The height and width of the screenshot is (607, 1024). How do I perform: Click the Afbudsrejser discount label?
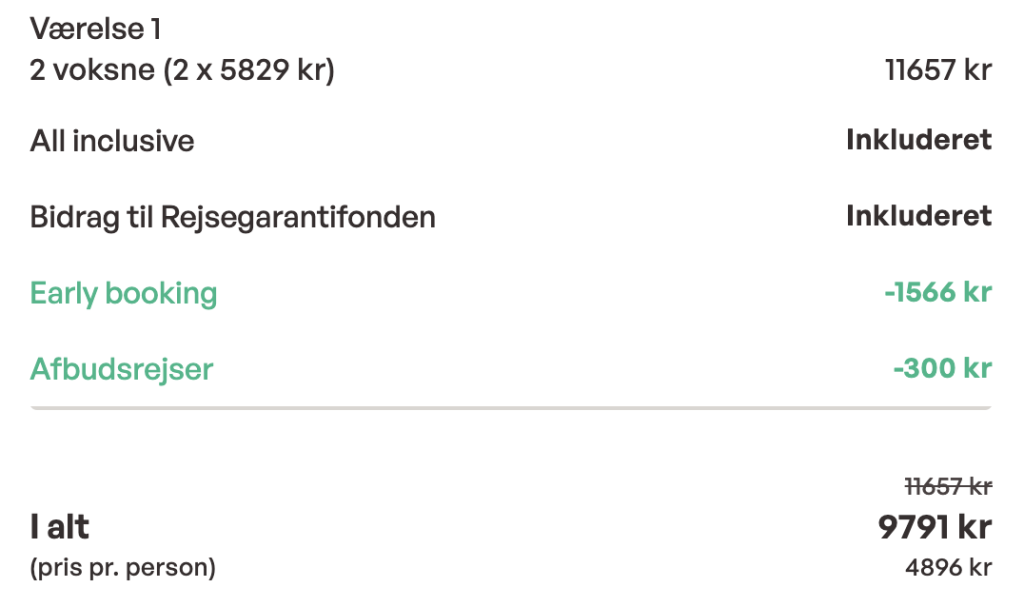click(121, 369)
